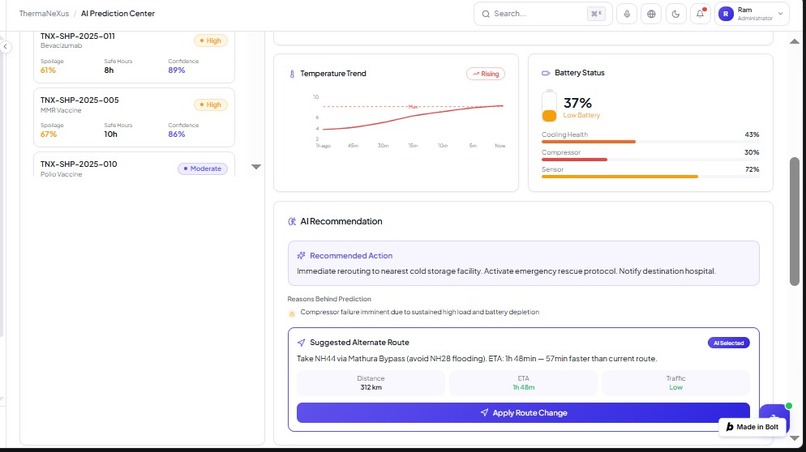Select shipment TNX-SHP-2025-005 card
Screen dimensions: 806x452
pyautogui.click(x=134, y=117)
